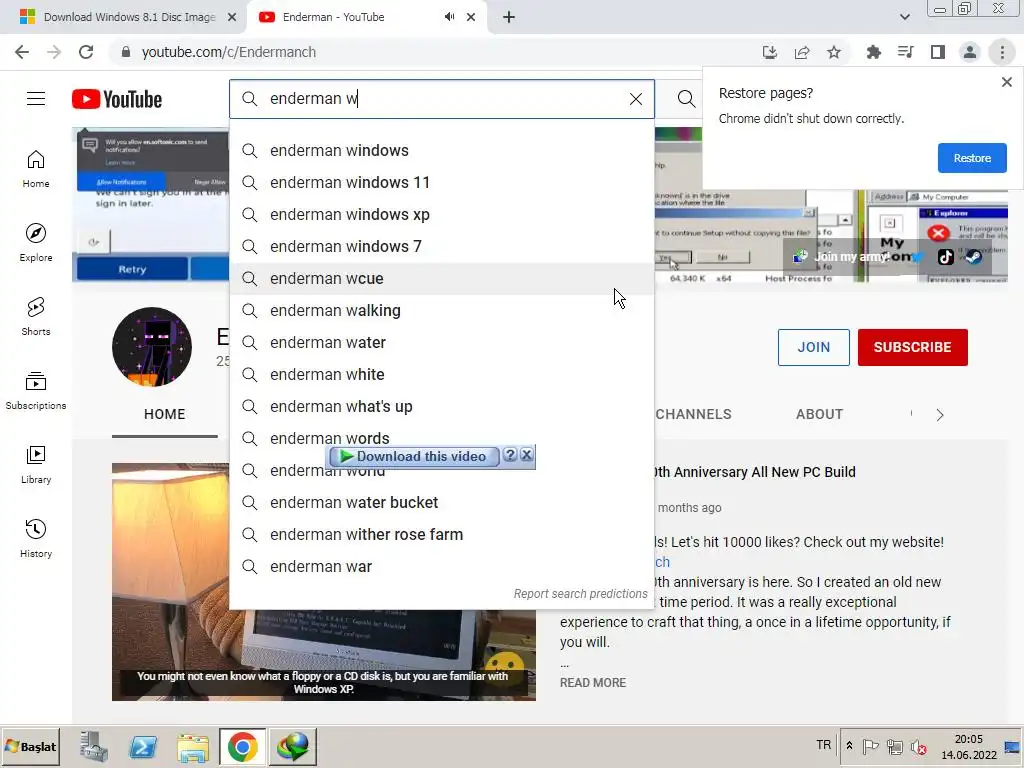Click Report search predictions

click(580, 594)
